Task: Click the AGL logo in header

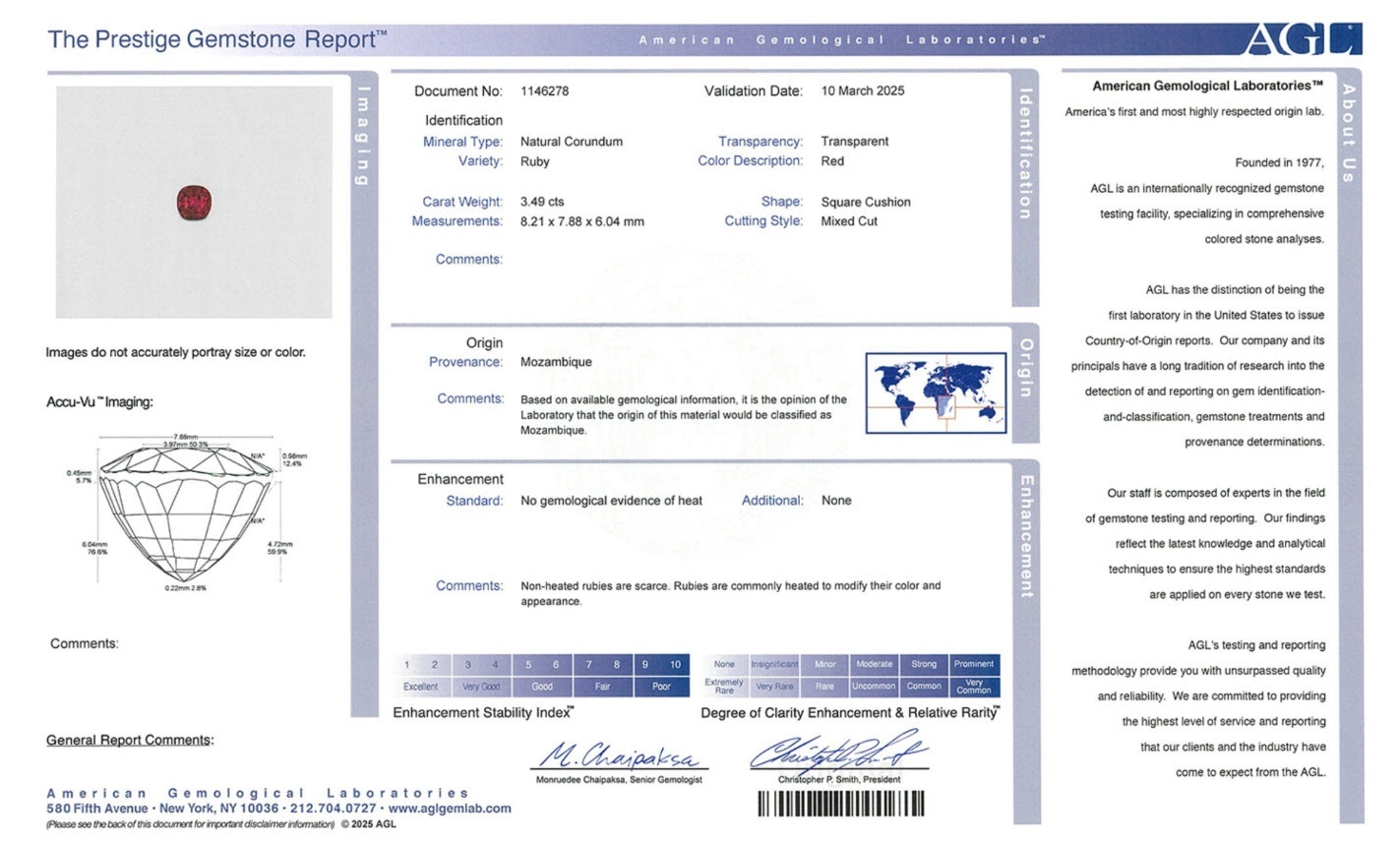Action: click(x=1302, y=39)
